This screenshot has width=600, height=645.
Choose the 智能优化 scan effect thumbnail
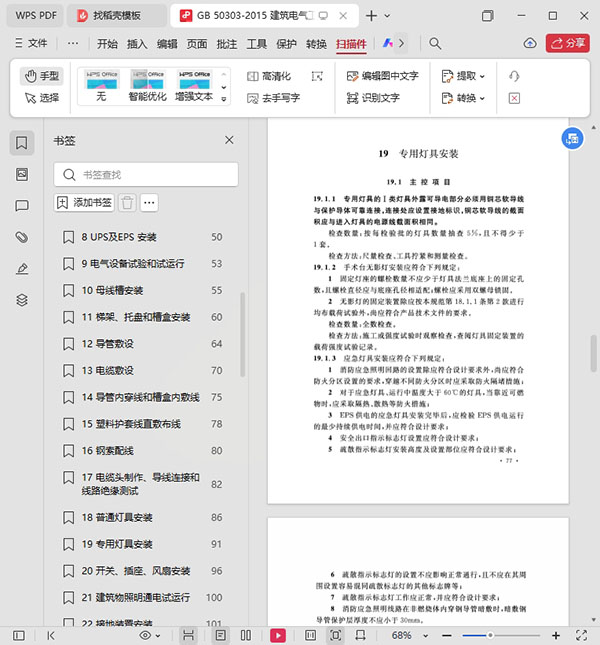click(x=147, y=86)
